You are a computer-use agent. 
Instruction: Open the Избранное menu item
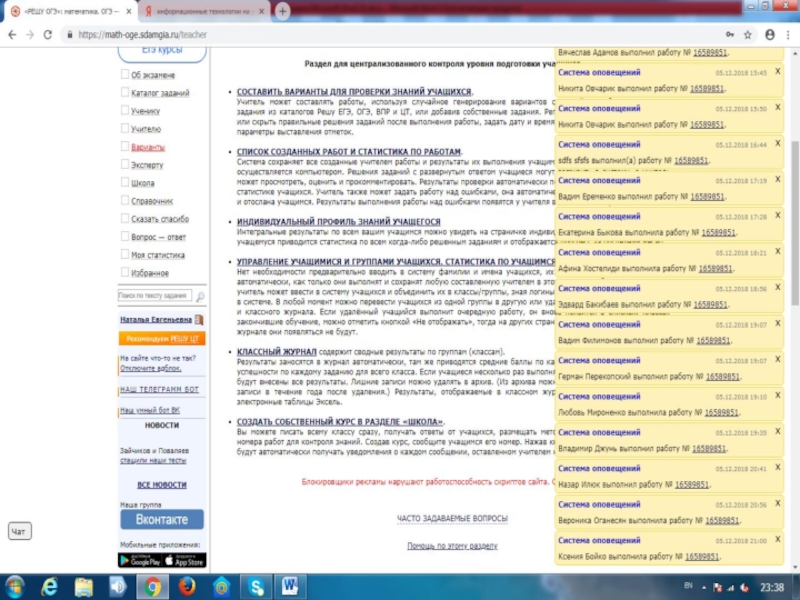149,273
